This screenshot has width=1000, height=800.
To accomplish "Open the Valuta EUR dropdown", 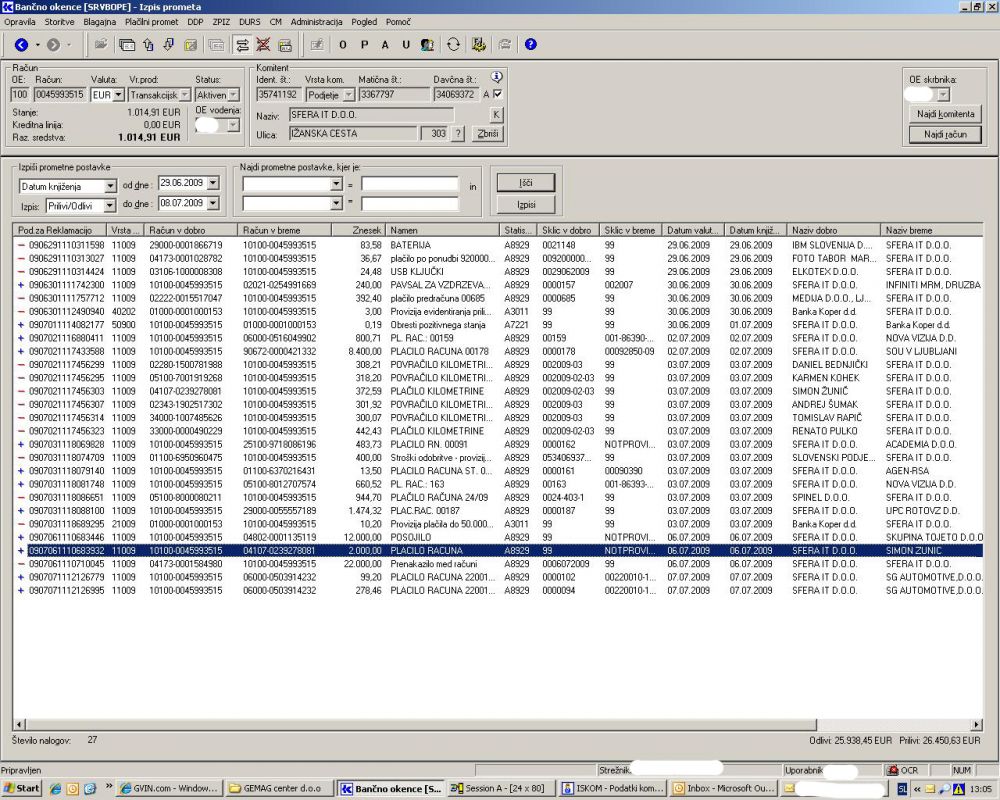I will click(x=119, y=95).
